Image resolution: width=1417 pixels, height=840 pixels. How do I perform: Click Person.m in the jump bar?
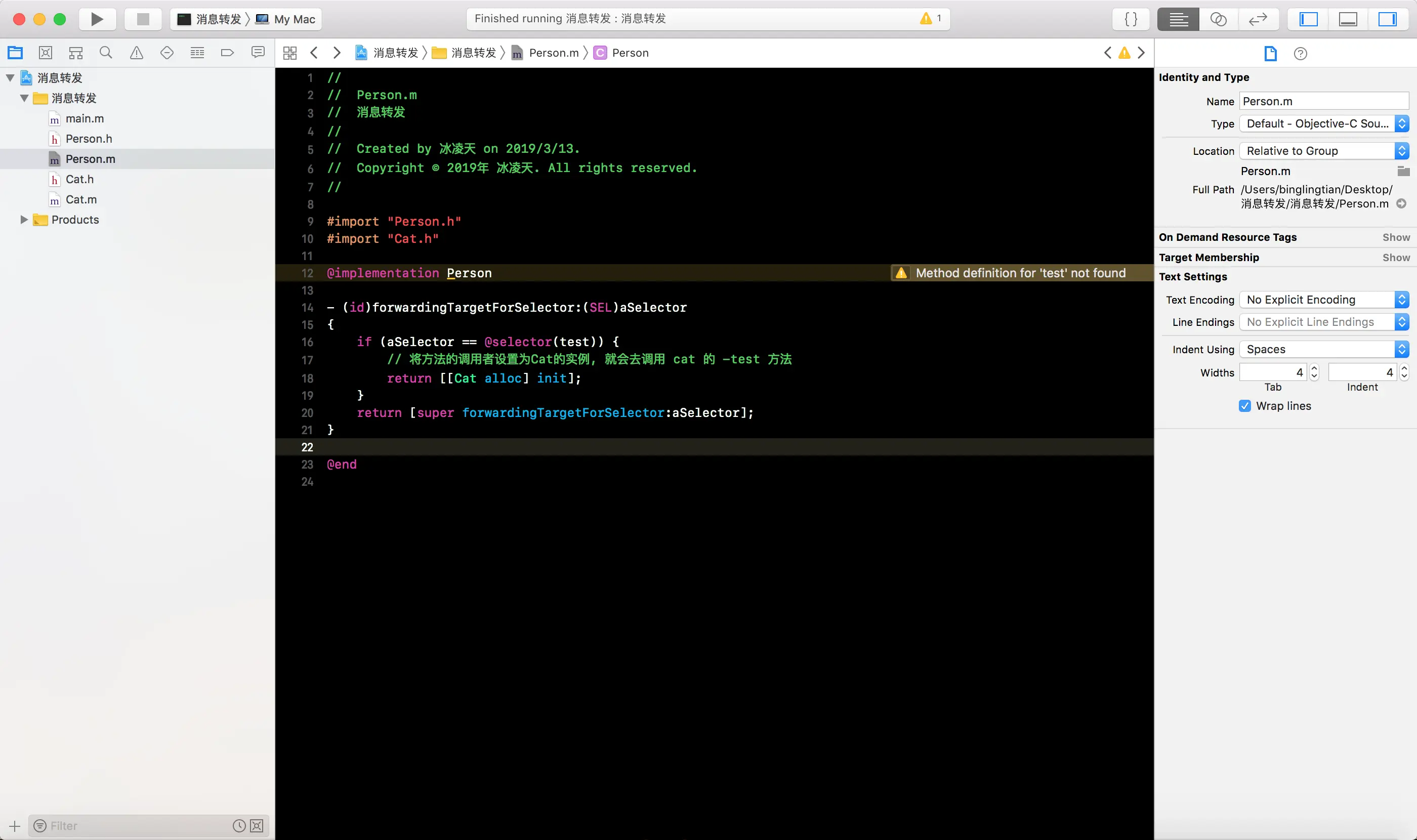click(553, 53)
